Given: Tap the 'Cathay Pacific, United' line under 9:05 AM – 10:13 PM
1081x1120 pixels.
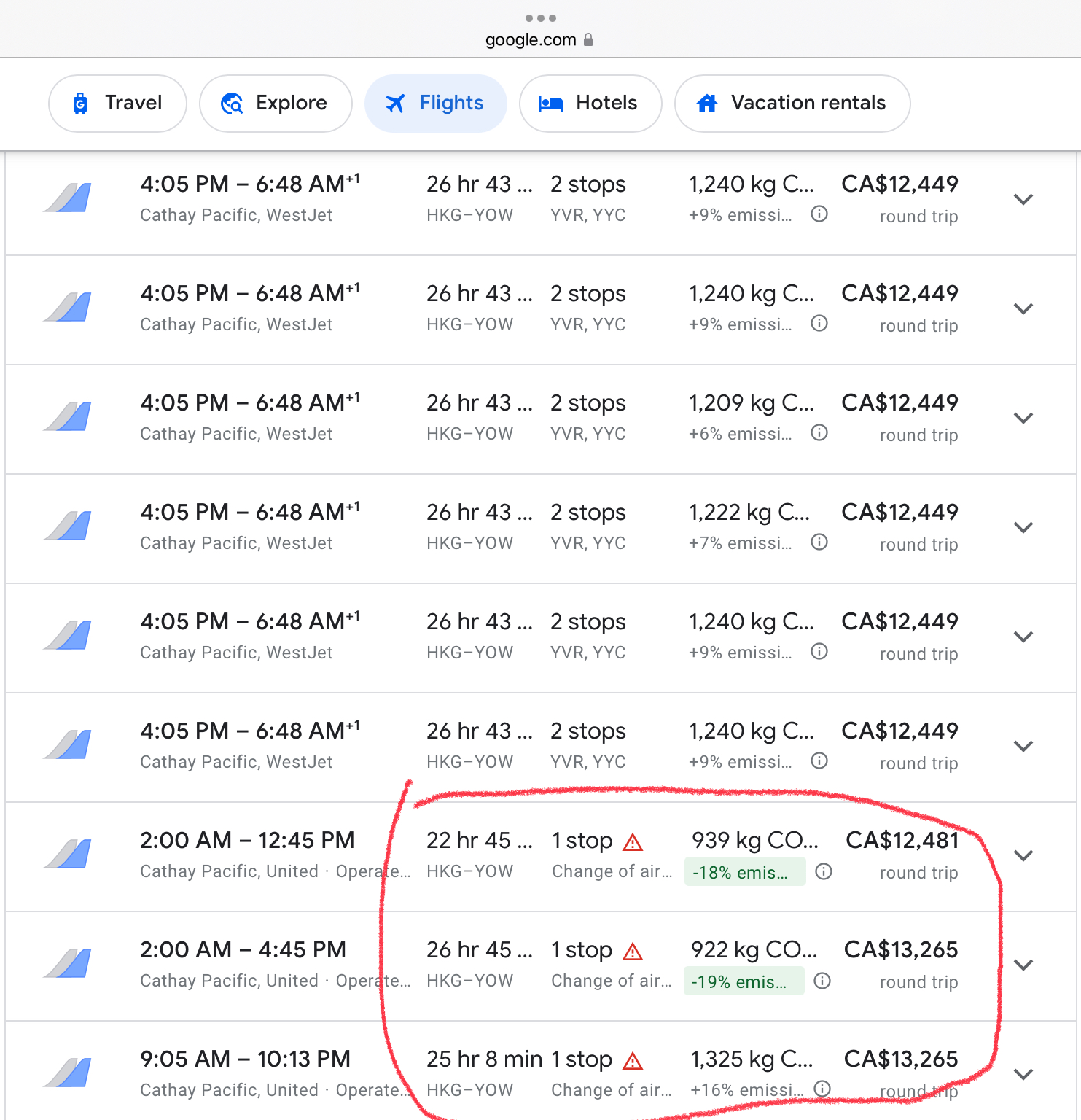Looking at the screenshot, I should tap(276, 1090).
